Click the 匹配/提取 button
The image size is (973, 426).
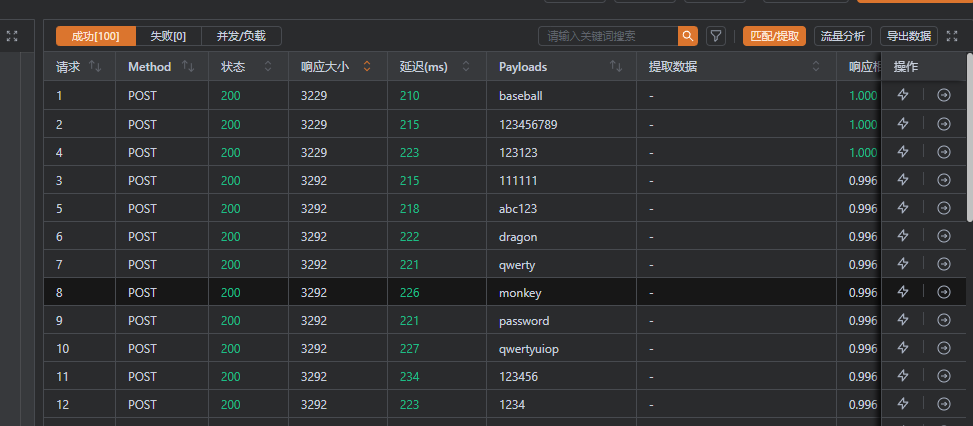click(x=775, y=36)
